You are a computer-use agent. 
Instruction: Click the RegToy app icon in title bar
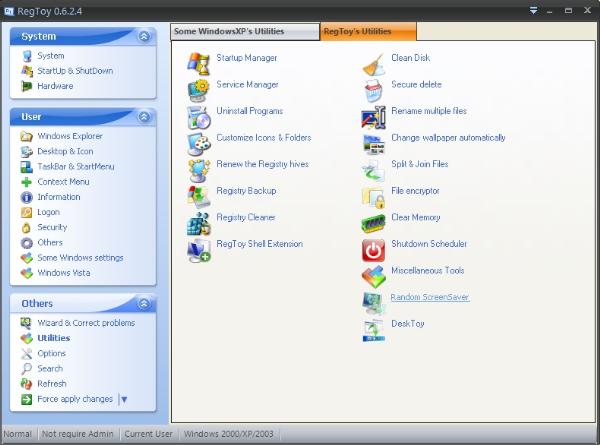[x=8, y=11]
